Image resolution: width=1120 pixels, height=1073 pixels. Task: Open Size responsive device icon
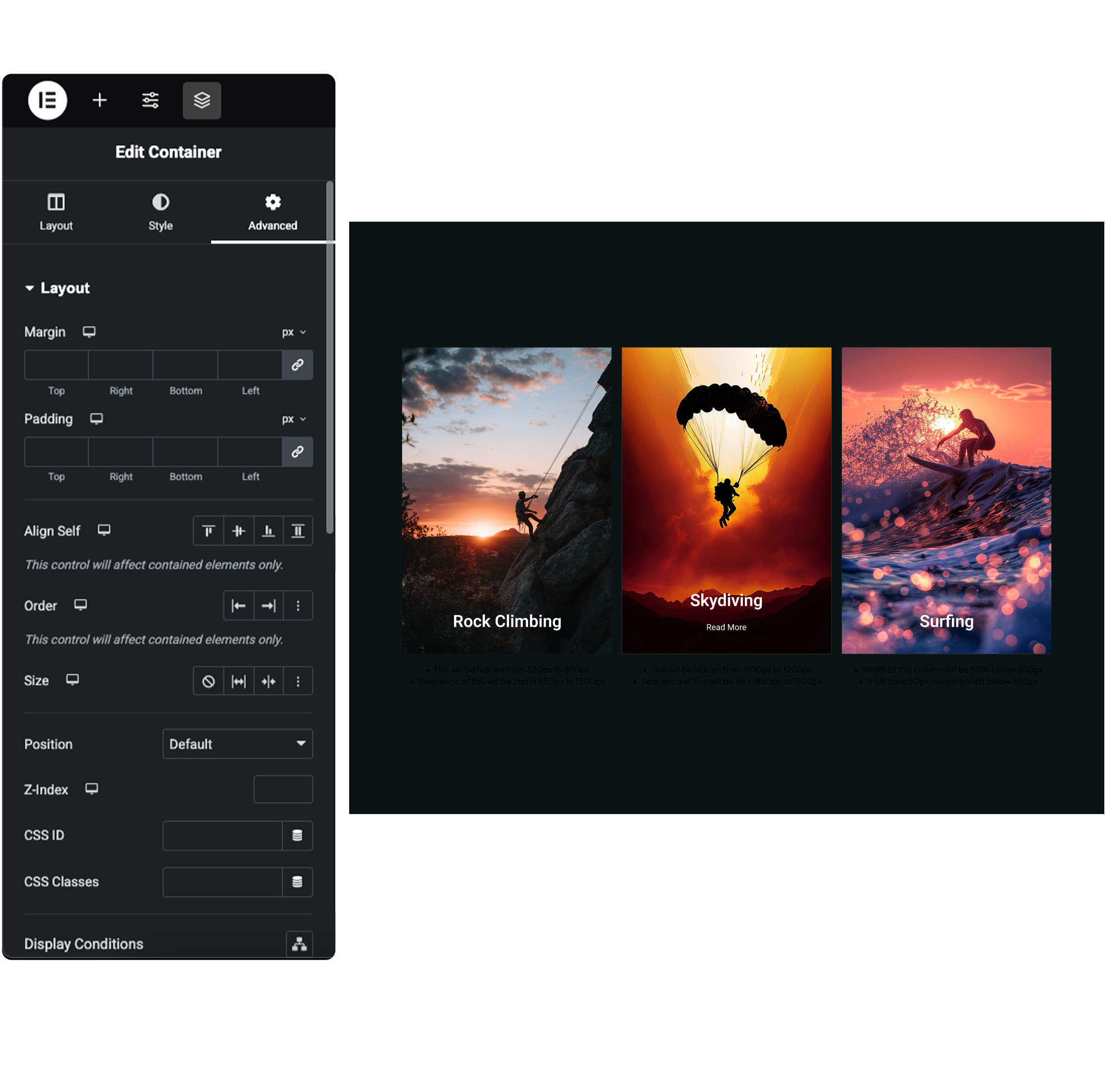73,680
